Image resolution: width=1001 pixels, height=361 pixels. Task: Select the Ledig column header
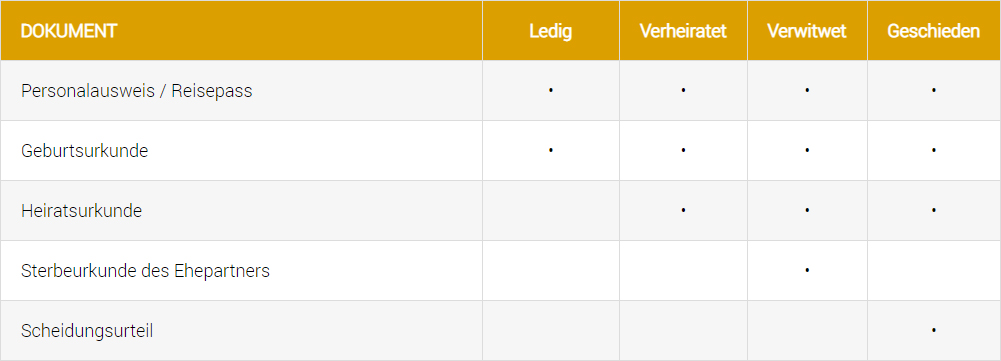[550, 31]
